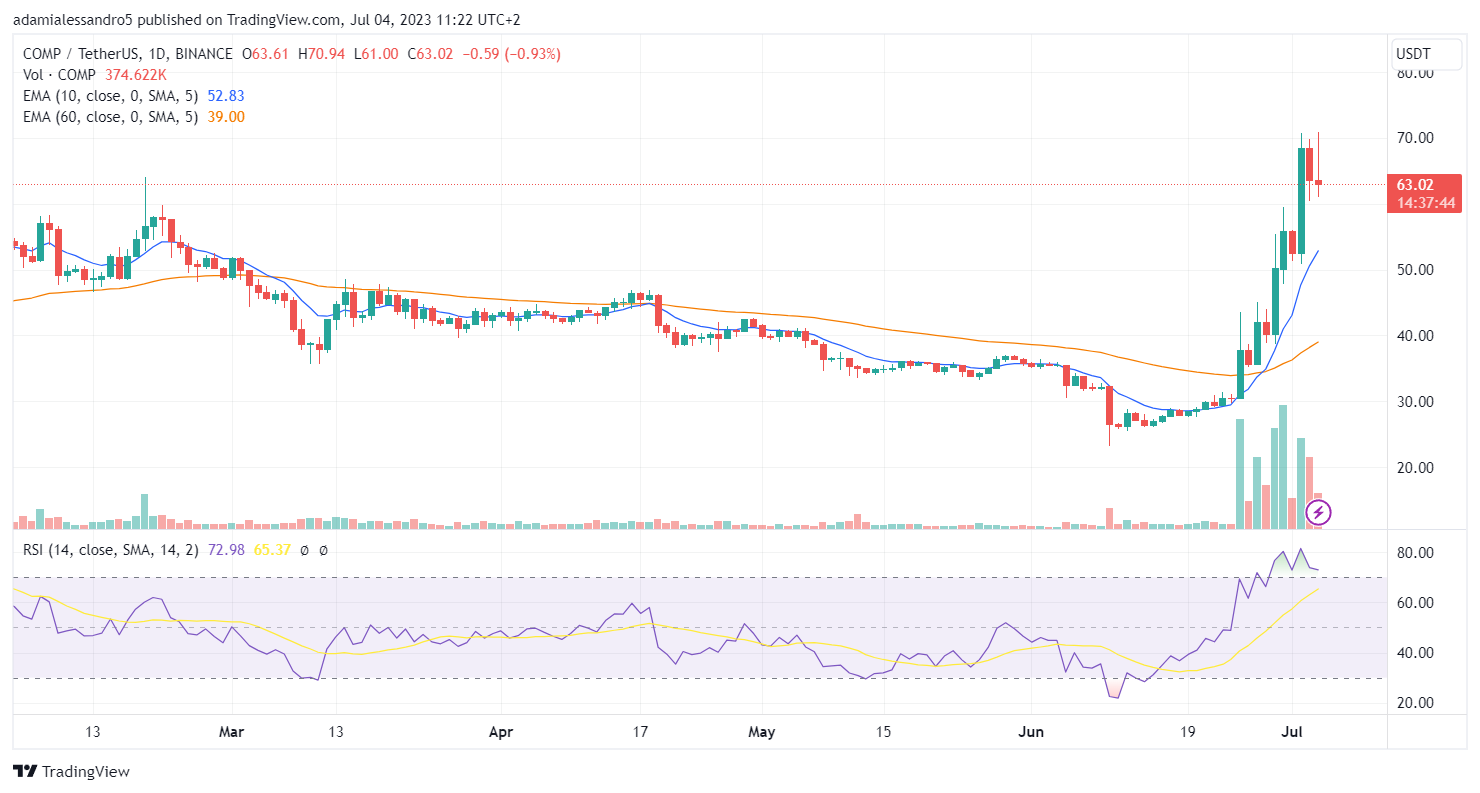Click the 80.00 price axis label

(1416, 73)
